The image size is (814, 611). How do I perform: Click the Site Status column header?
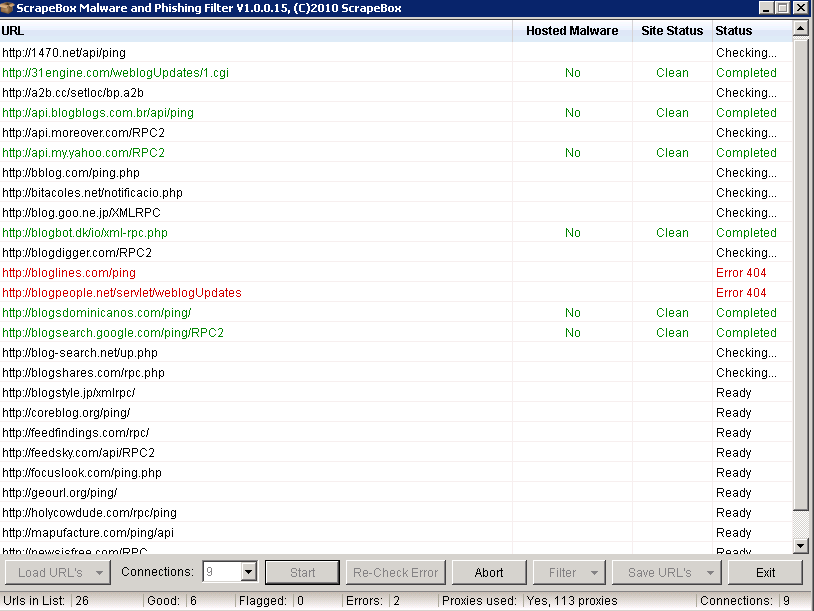(672, 30)
